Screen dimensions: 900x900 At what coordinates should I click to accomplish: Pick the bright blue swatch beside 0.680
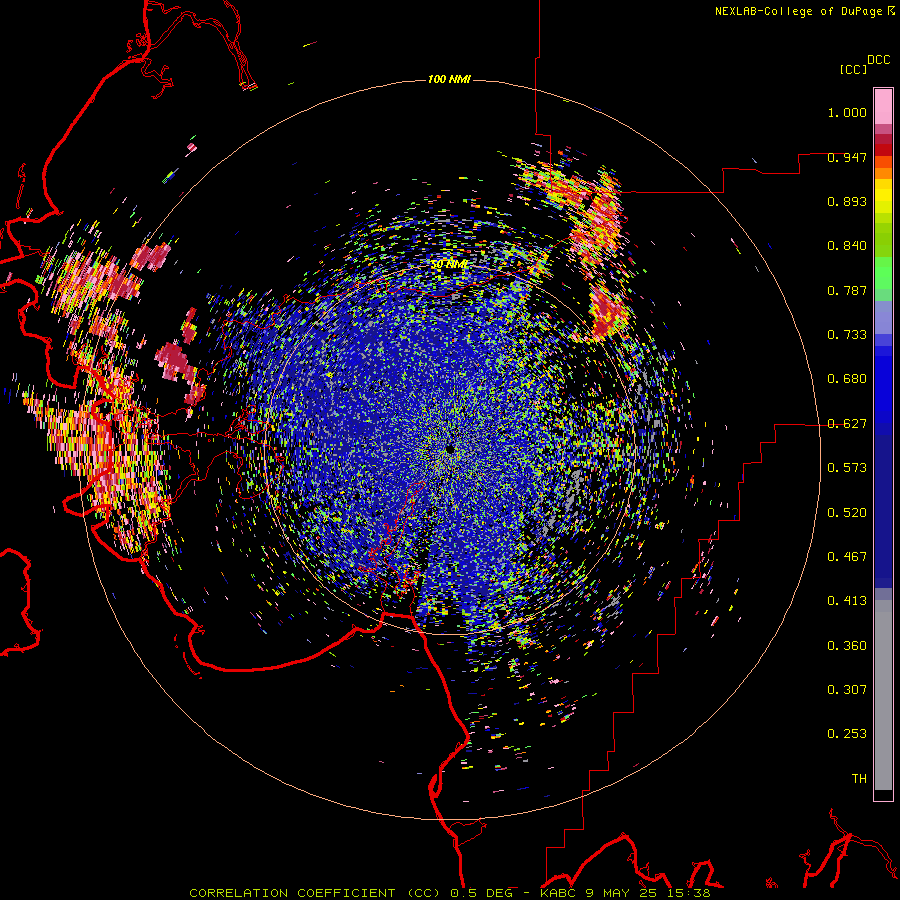pyautogui.click(x=883, y=382)
